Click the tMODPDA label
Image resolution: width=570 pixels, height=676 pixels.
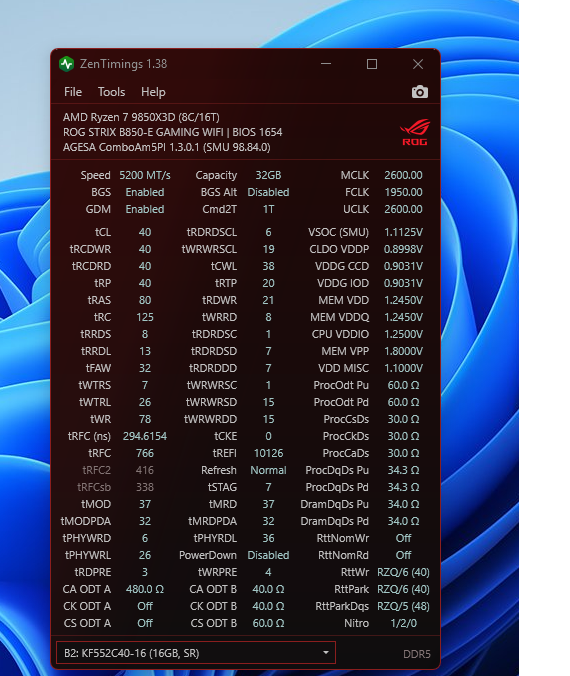86,521
